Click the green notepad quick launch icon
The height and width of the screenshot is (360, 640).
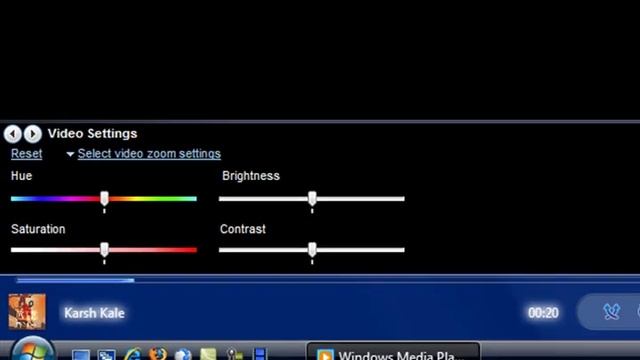tap(209, 354)
